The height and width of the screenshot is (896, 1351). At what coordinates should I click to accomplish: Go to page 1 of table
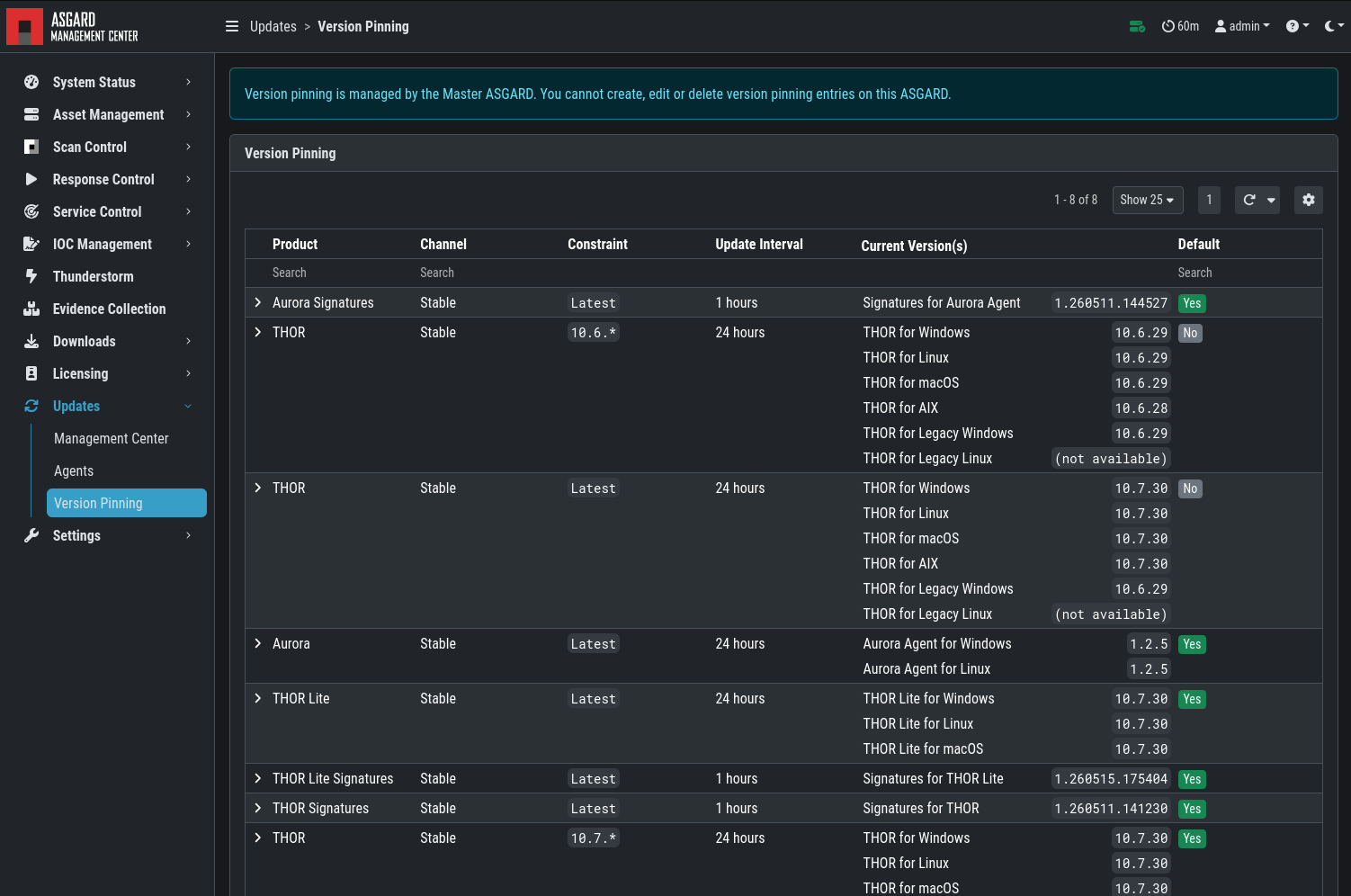click(1209, 200)
